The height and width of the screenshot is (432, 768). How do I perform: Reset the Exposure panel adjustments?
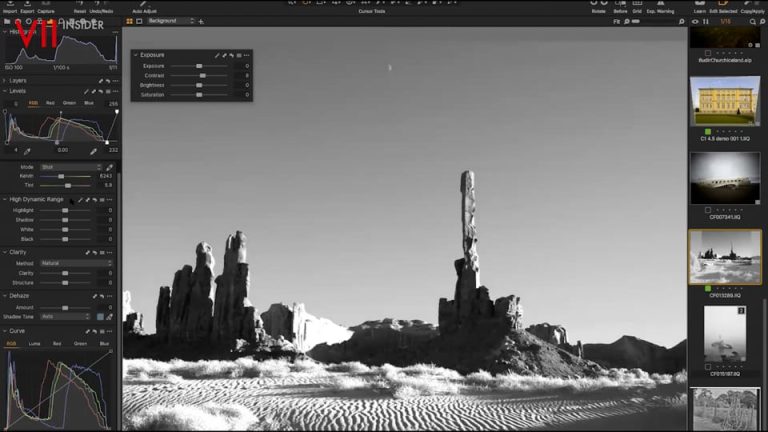point(232,55)
